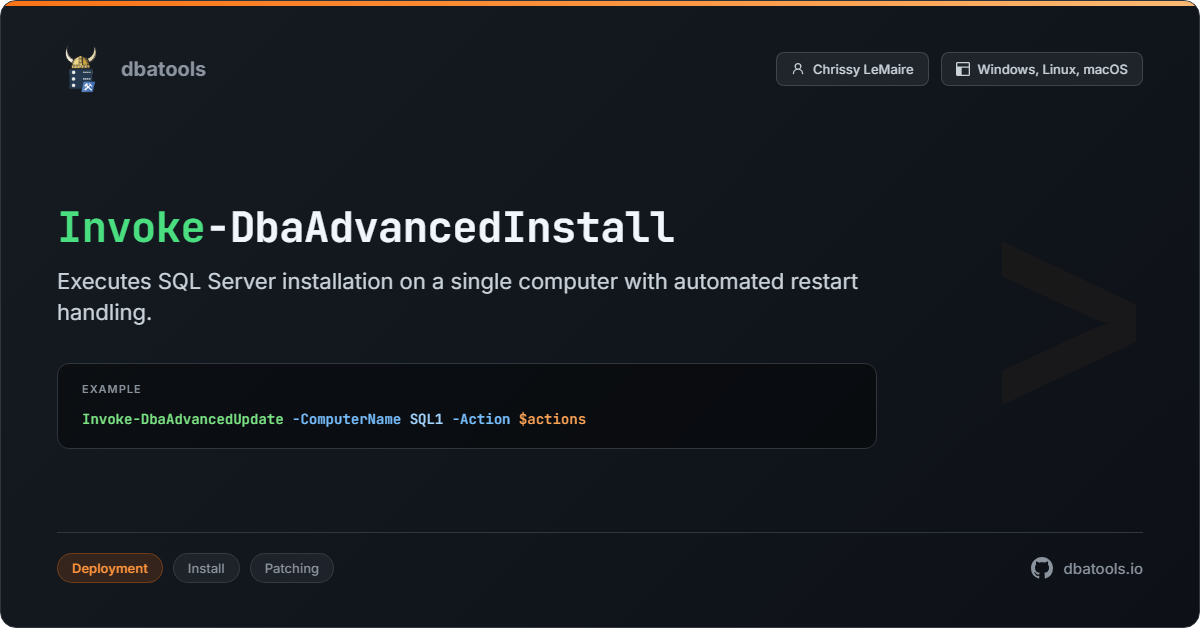Image resolution: width=1200 pixels, height=628 pixels.
Task: Click the $actions variable in code
Action: (x=552, y=419)
